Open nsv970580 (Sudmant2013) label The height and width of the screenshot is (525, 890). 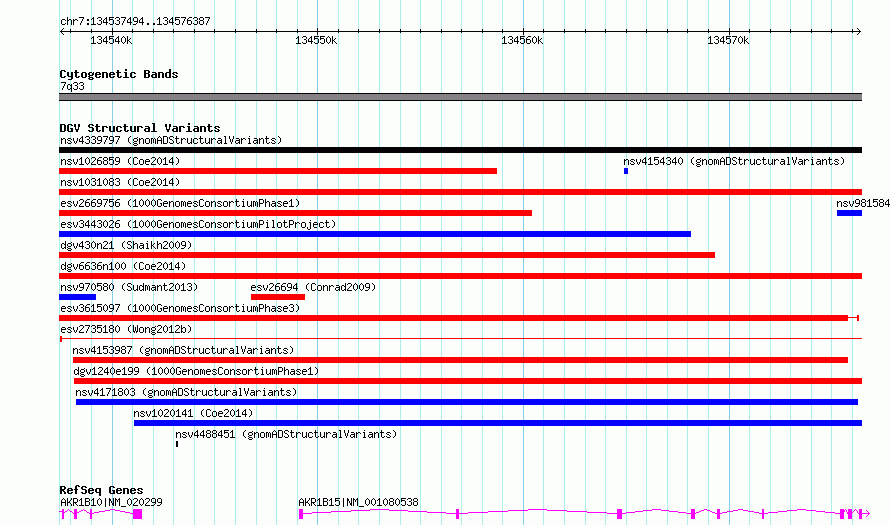(x=129, y=287)
